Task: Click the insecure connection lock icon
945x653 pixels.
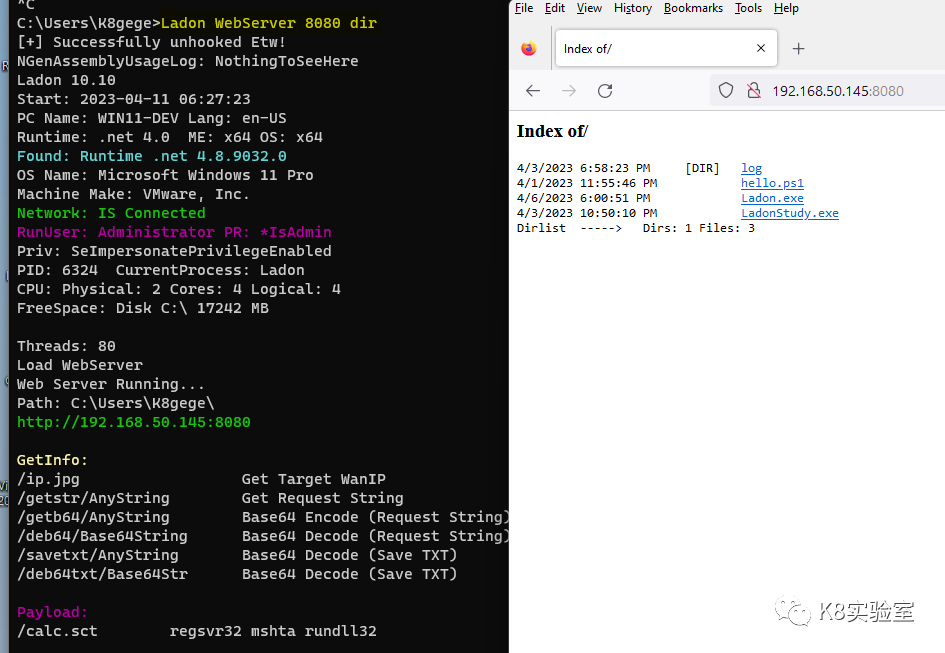Action: tap(753, 90)
